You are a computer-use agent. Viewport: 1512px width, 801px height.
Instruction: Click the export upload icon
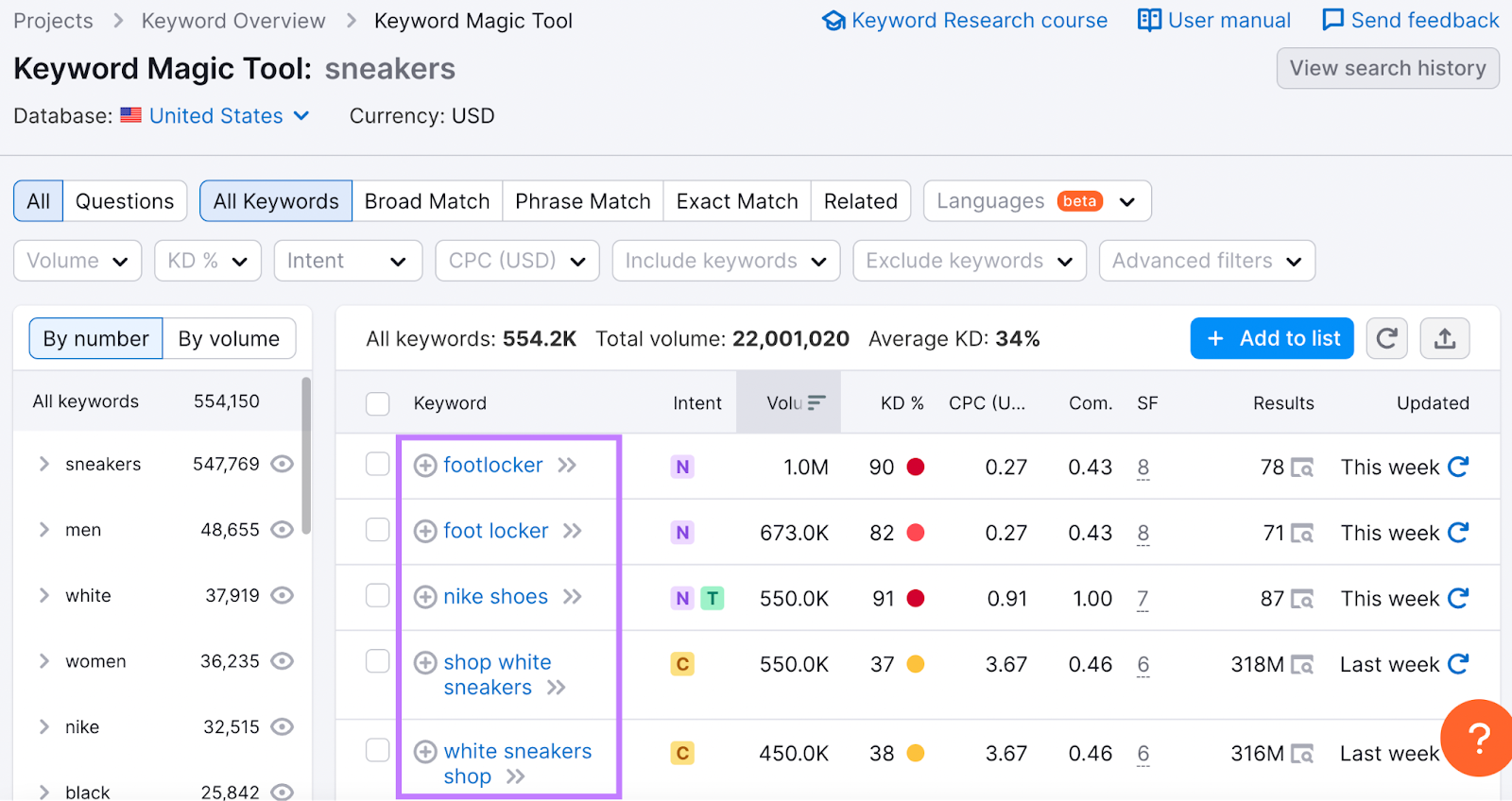tap(1445, 338)
